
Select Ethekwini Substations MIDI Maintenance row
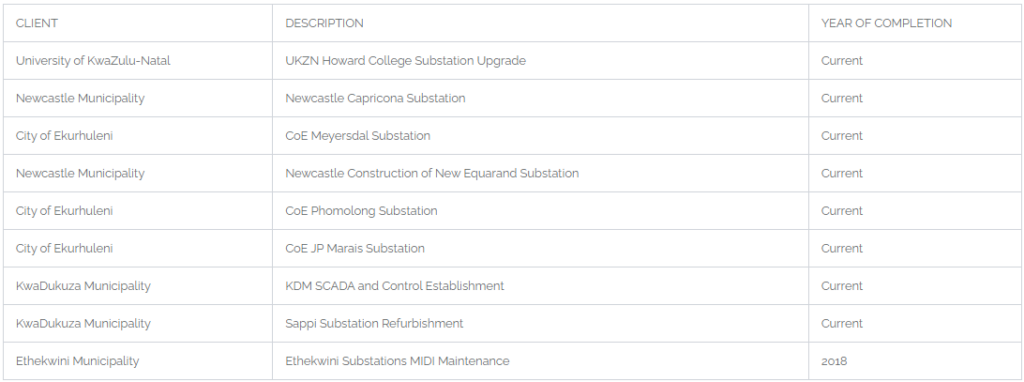512,361
